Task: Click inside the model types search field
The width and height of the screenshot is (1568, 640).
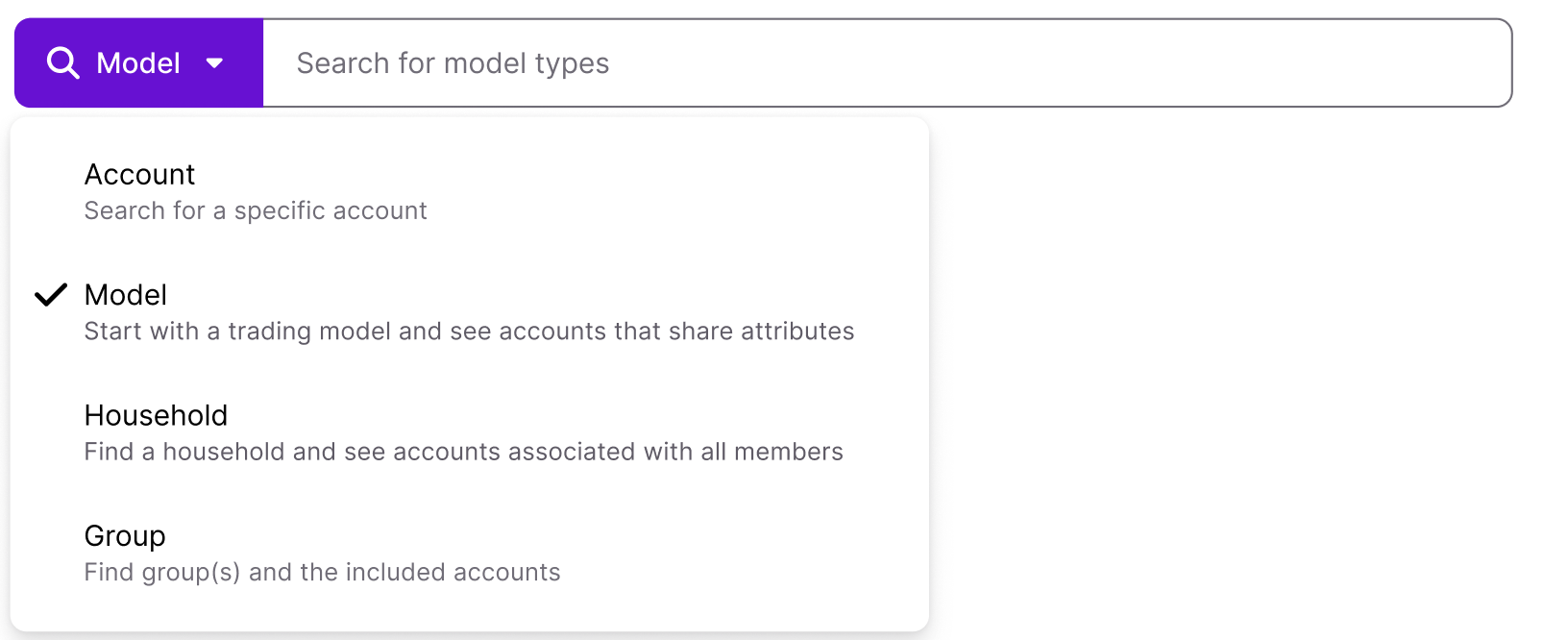Action: click(x=865, y=62)
